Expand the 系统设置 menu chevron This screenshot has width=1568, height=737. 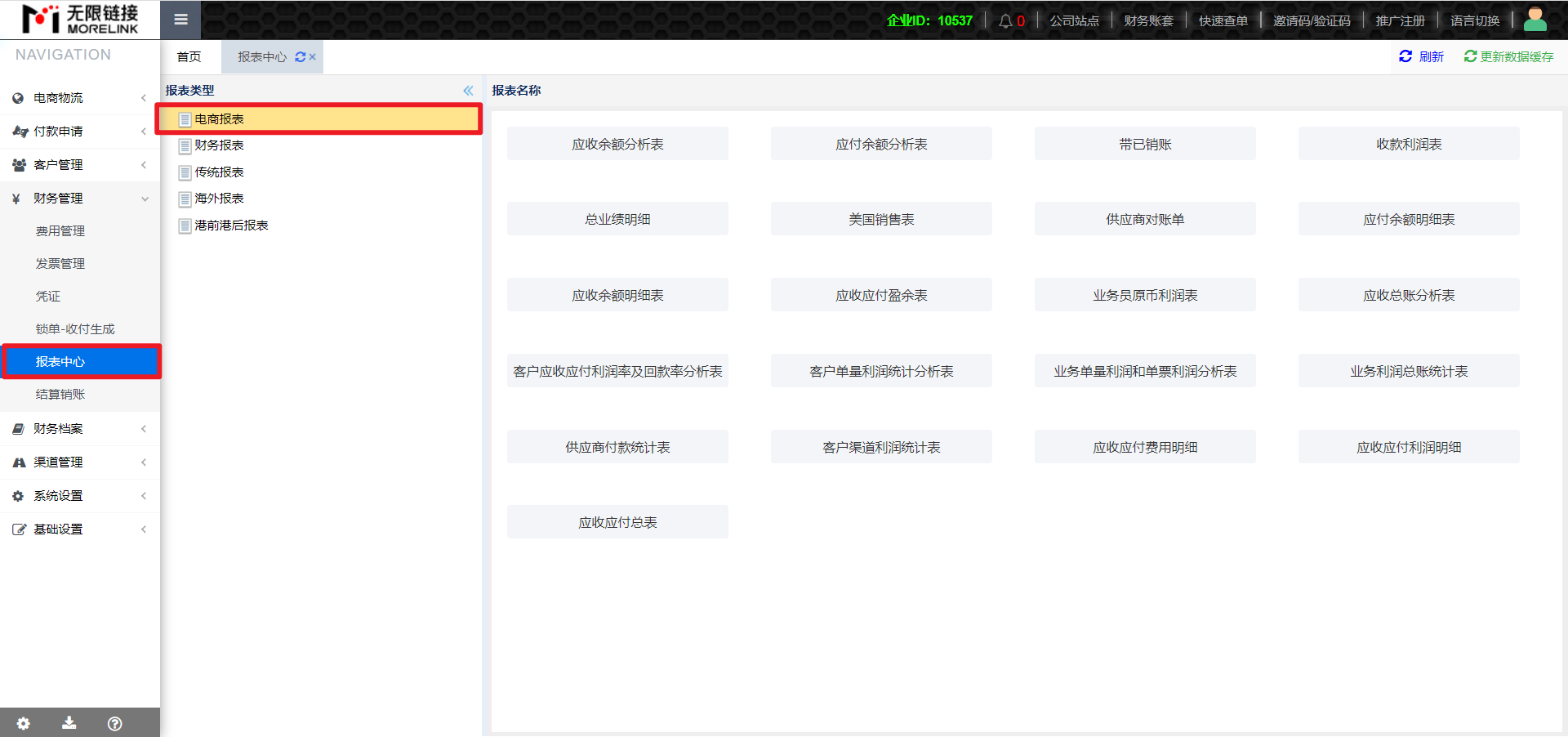[x=144, y=496]
